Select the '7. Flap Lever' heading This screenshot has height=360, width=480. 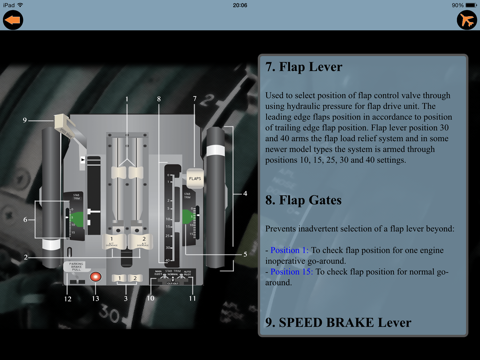304,67
